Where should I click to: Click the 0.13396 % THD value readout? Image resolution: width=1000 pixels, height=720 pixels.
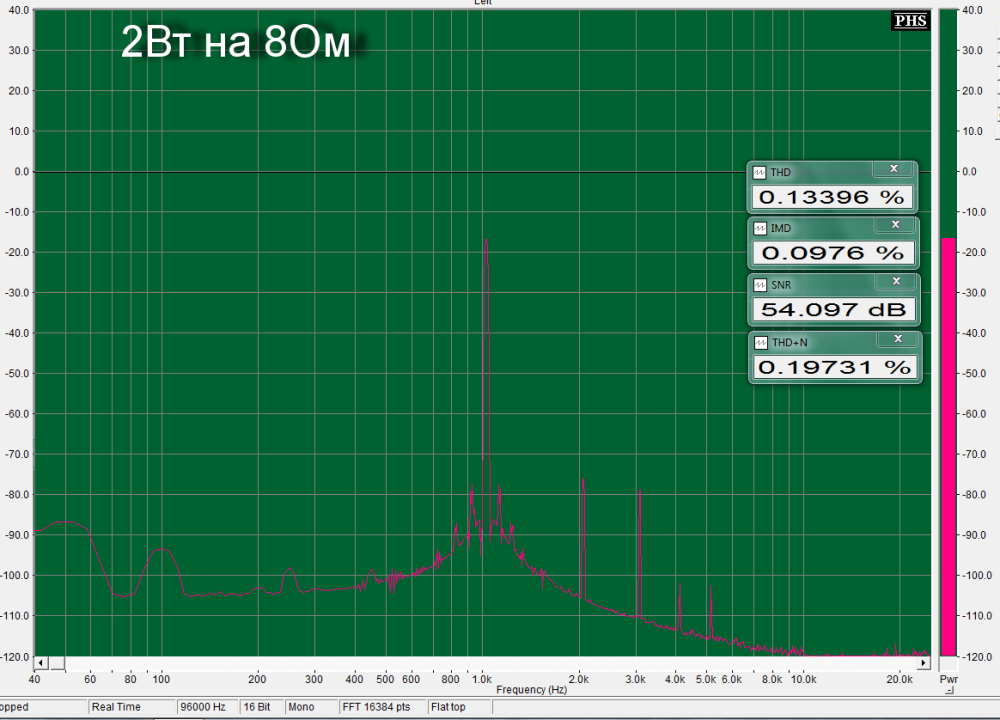[x=831, y=197]
